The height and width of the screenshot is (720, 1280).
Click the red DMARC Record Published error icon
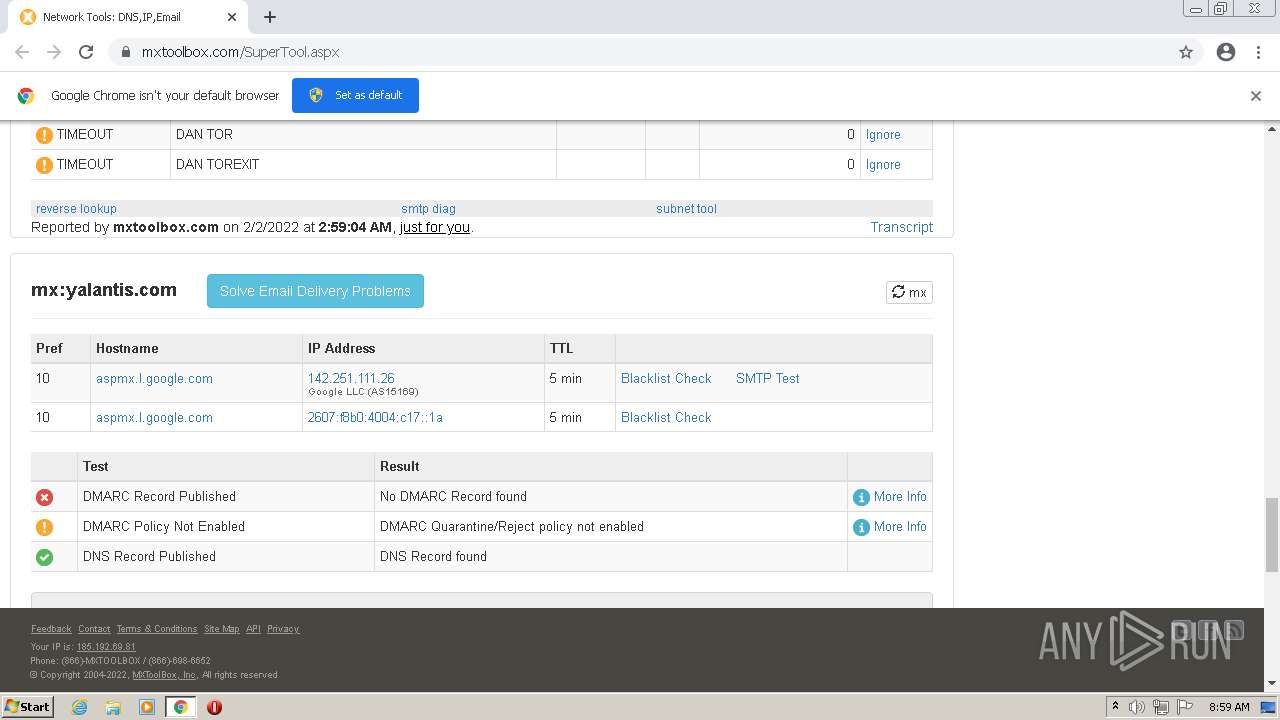pyautogui.click(x=44, y=497)
